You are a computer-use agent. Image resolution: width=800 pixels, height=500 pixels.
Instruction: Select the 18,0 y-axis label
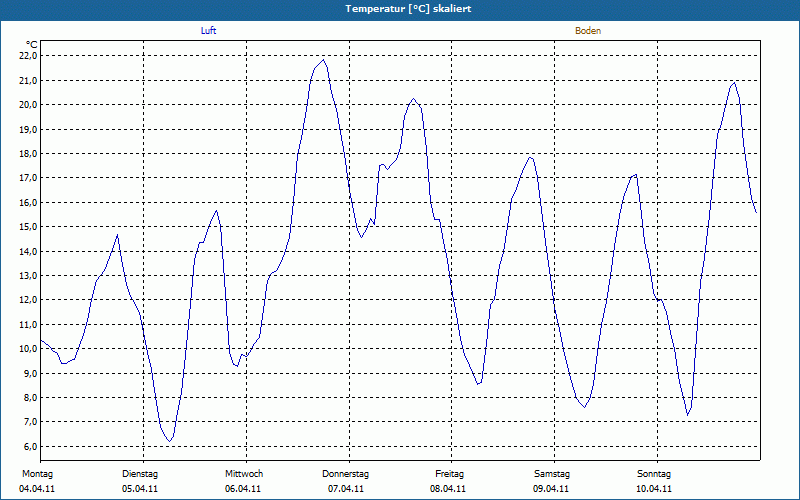pos(29,154)
